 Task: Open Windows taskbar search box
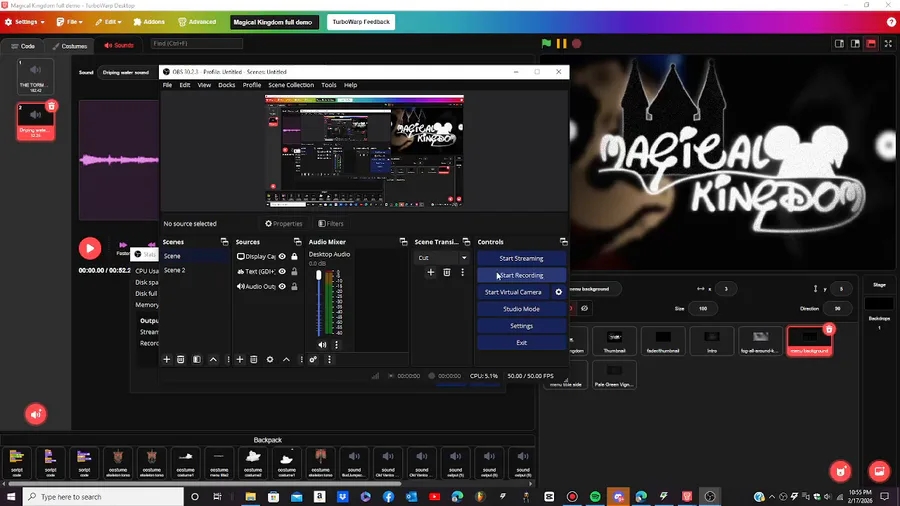point(103,497)
